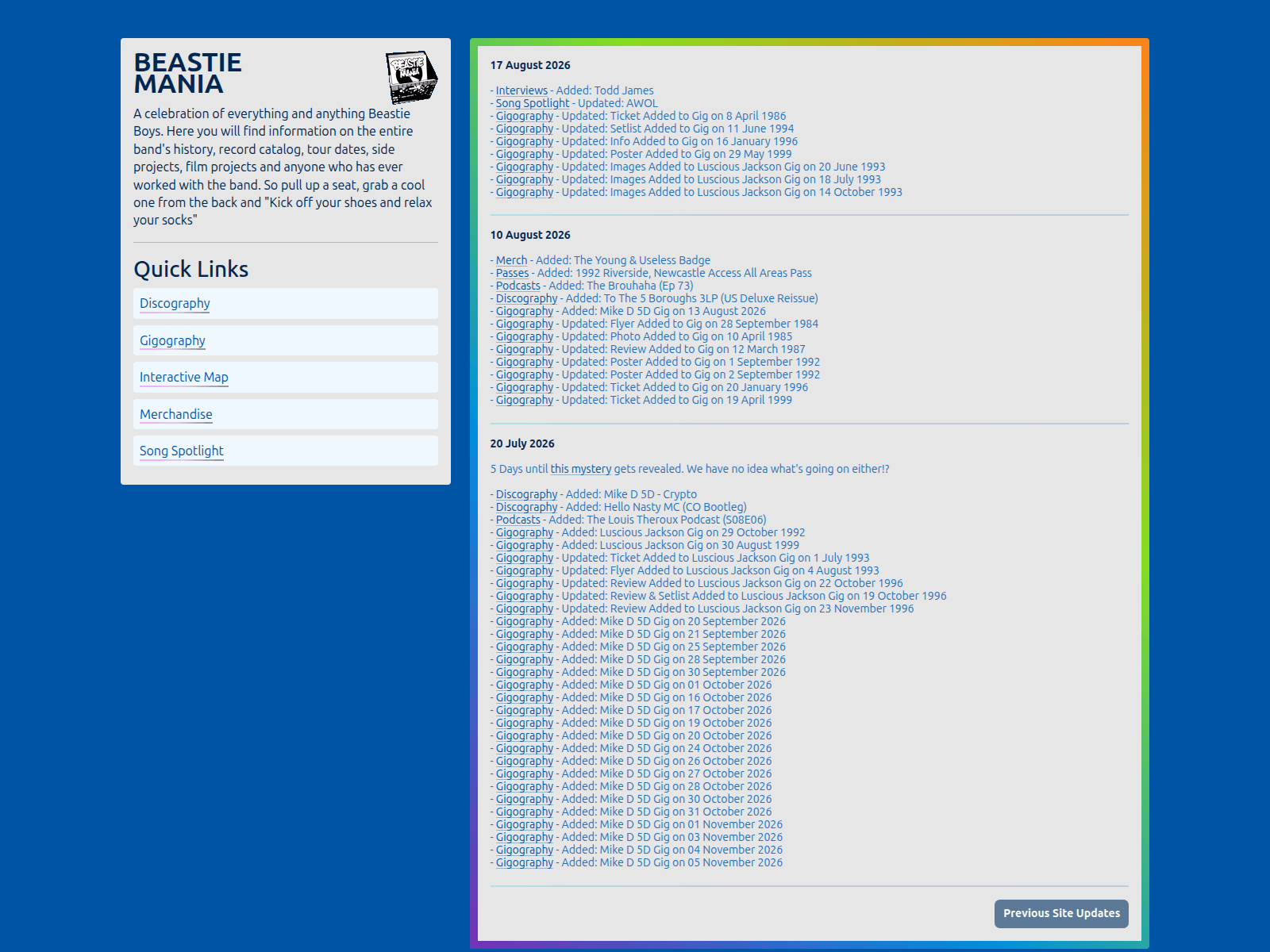This screenshot has width=1270, height=952.
Task: Open Gigography link for Luscious Jackson 14 October 1993
Action: (x=525, y=192)
